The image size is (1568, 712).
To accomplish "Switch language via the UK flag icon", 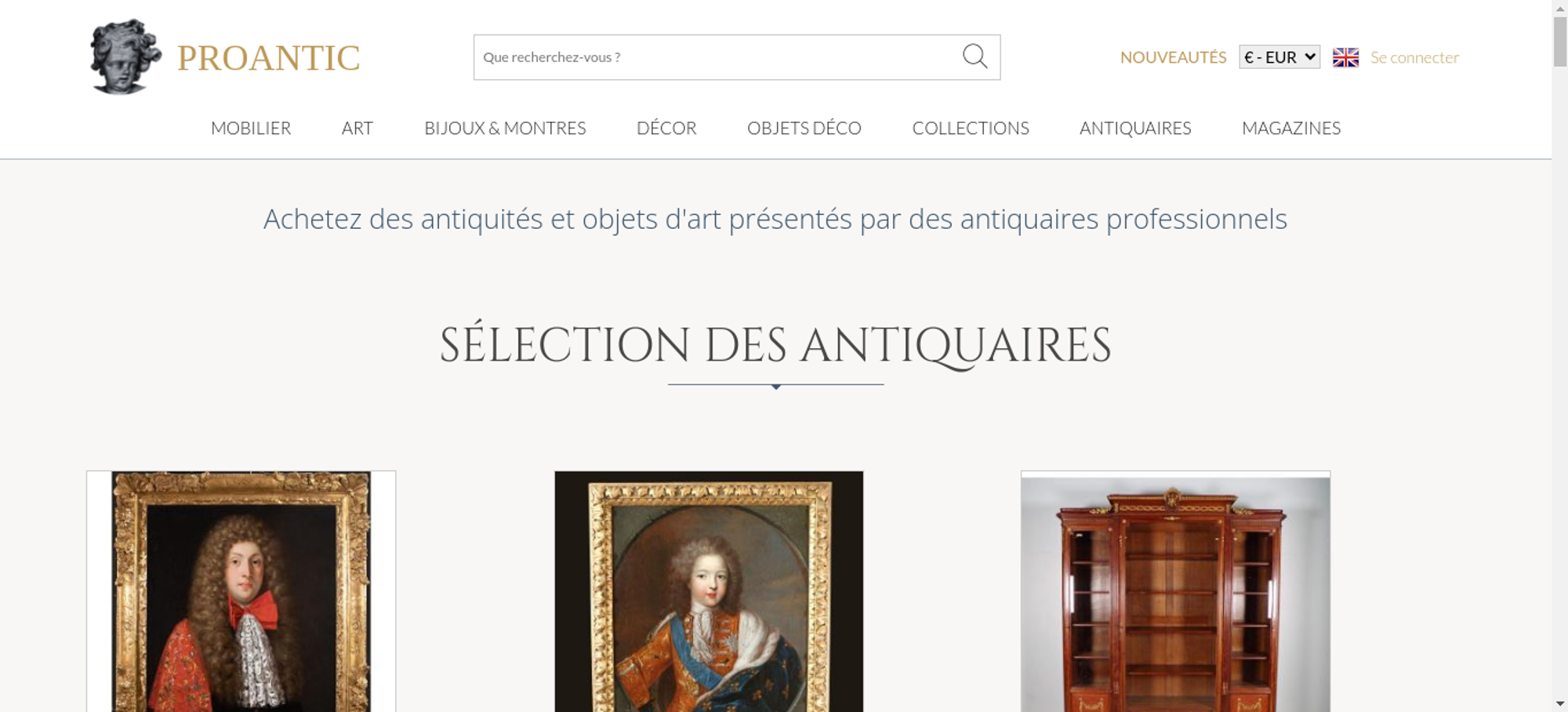I will (1345, 57).
